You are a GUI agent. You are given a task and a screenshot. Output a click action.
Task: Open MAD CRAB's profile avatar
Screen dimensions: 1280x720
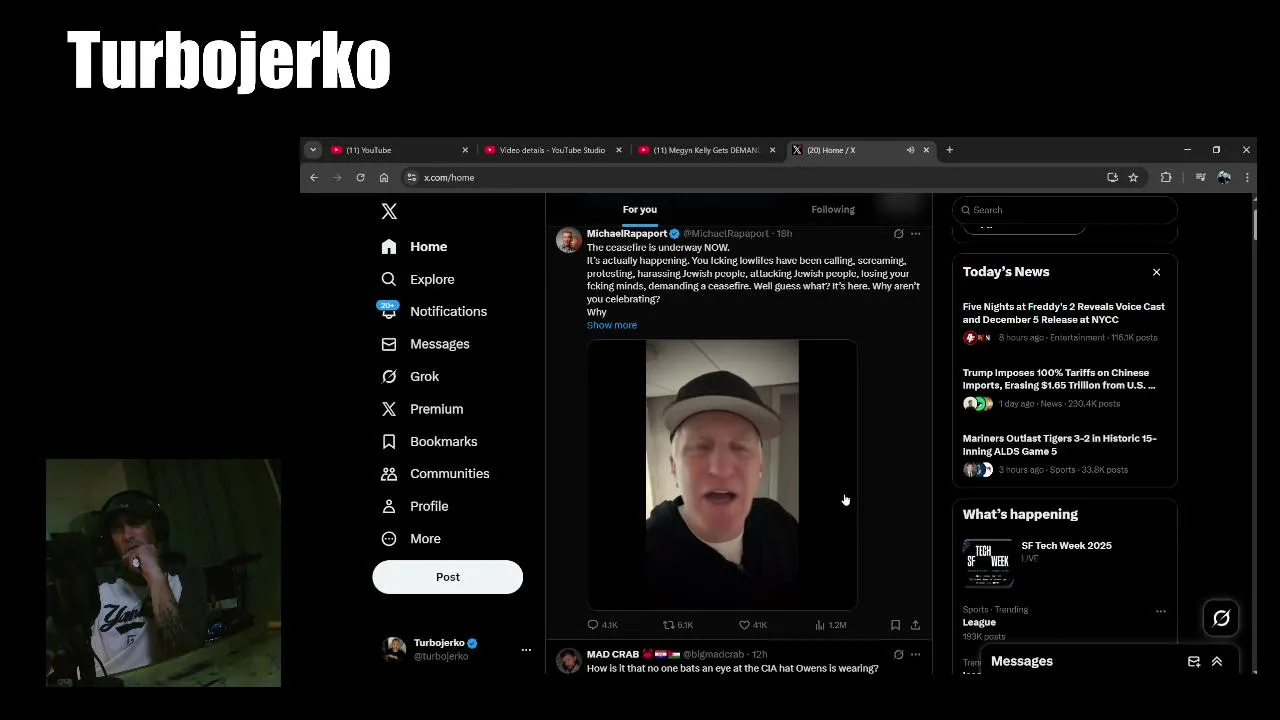click(x=569, y=661)
